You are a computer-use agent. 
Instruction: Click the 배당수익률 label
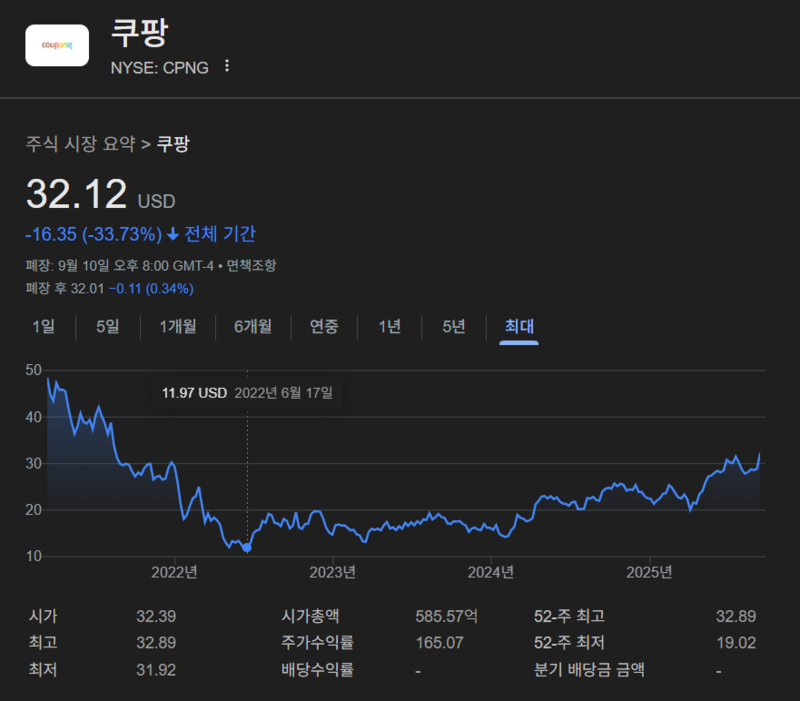pos(317,670)
